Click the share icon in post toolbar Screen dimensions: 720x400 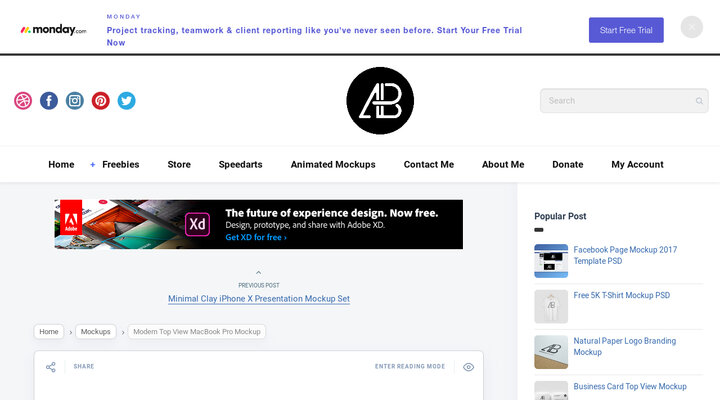51,367
